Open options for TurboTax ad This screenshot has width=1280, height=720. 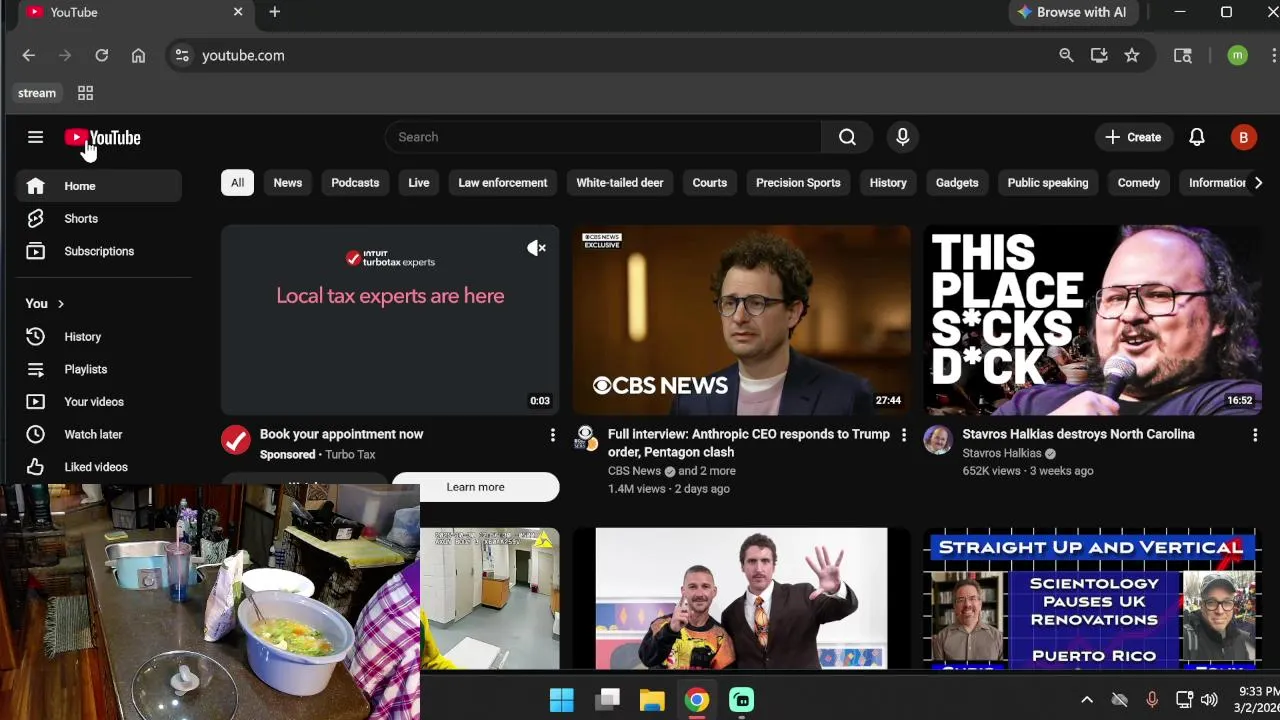552,435
